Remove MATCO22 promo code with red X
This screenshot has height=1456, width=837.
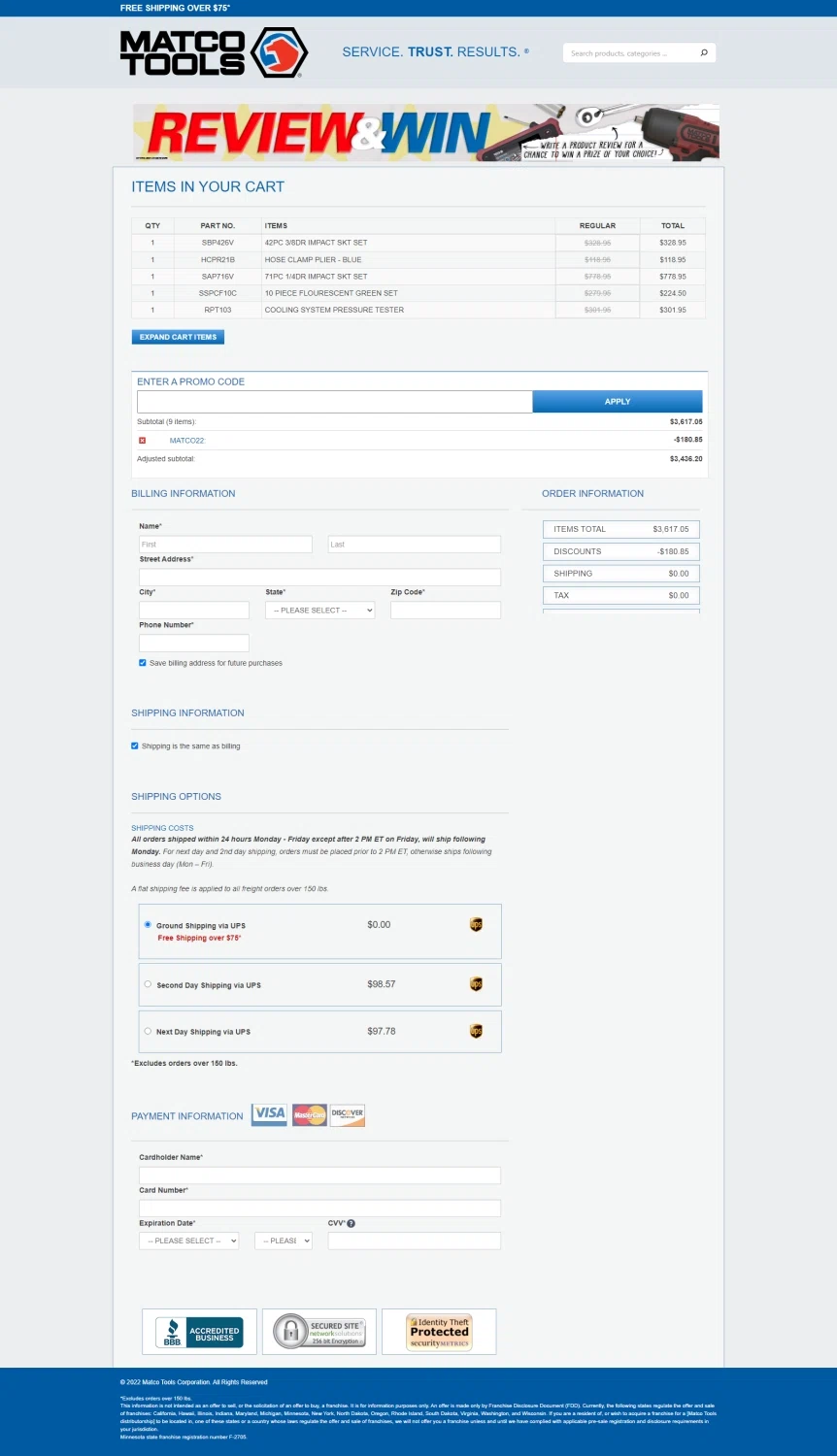[142, 441]
